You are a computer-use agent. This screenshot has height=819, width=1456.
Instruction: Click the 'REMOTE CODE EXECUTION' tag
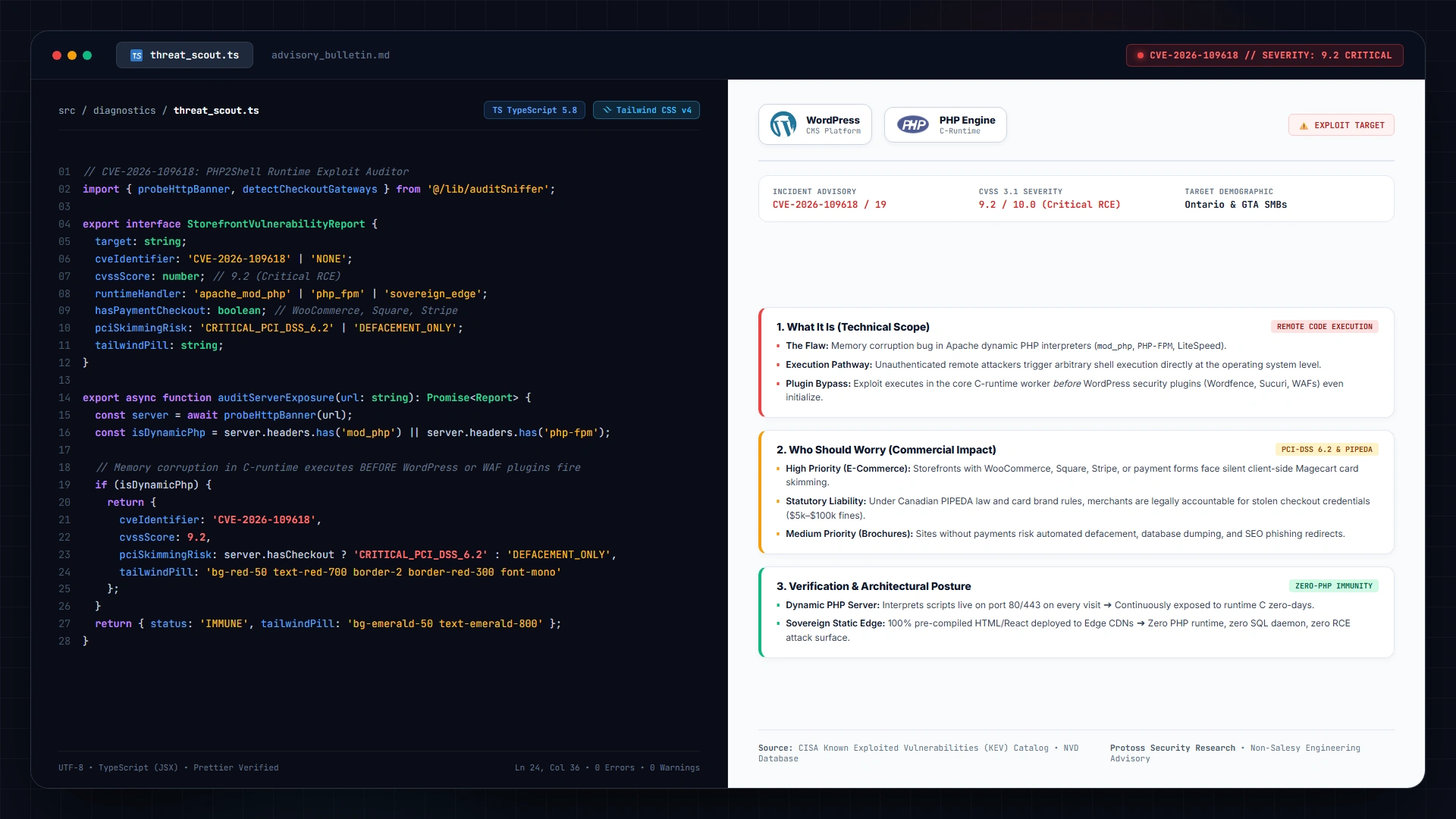(1325, 327)
